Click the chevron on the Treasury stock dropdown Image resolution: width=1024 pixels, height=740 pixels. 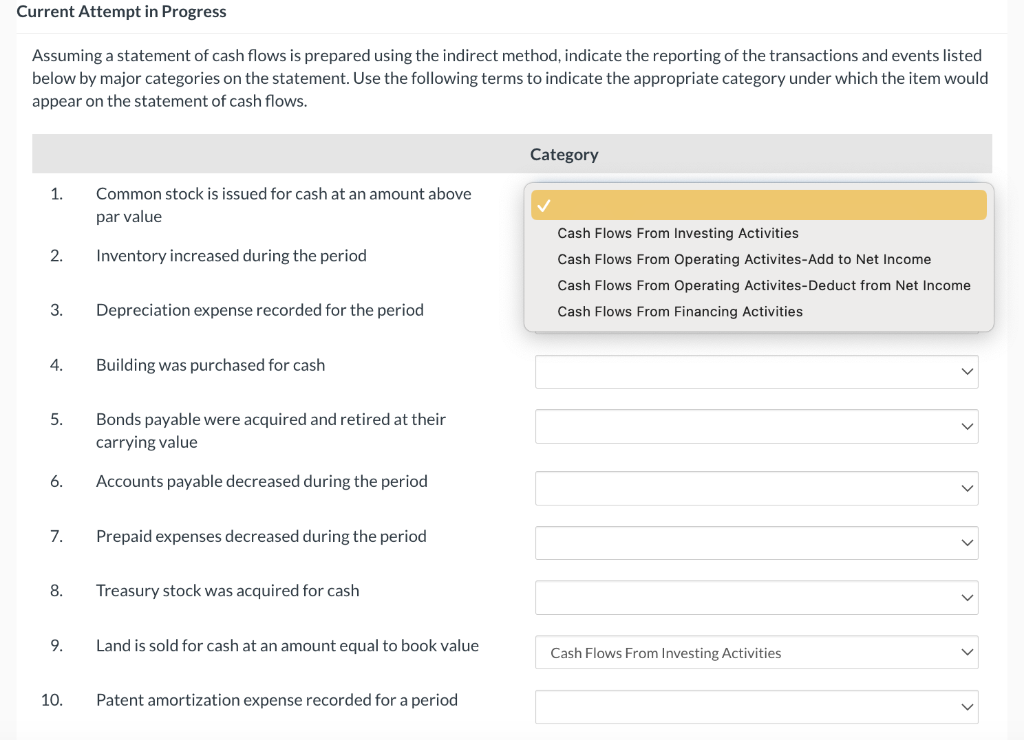tap(967, 597)
